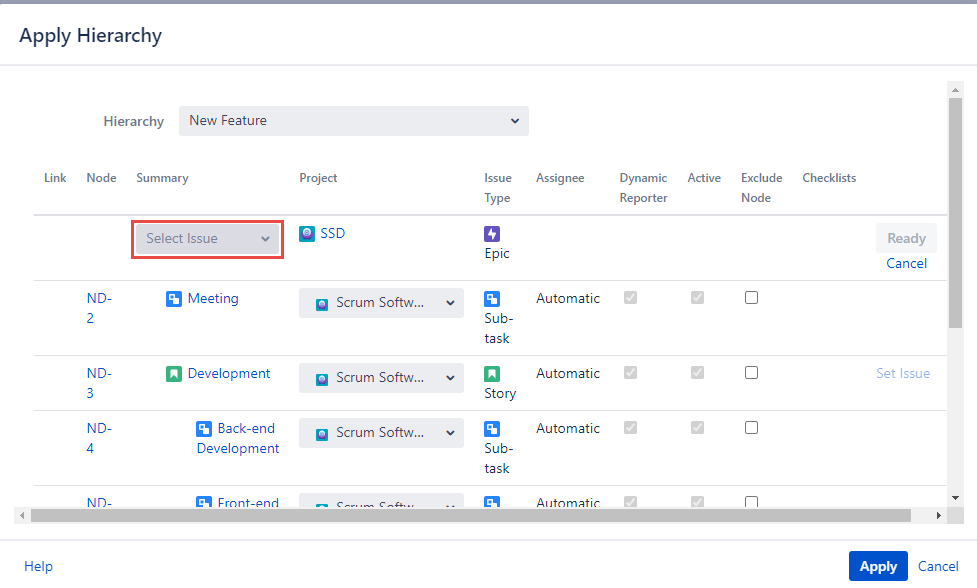This screenshot has height=588, width=977.
Task: Click the Meeting sub-task icon in Summary
Action: point(174,299)
